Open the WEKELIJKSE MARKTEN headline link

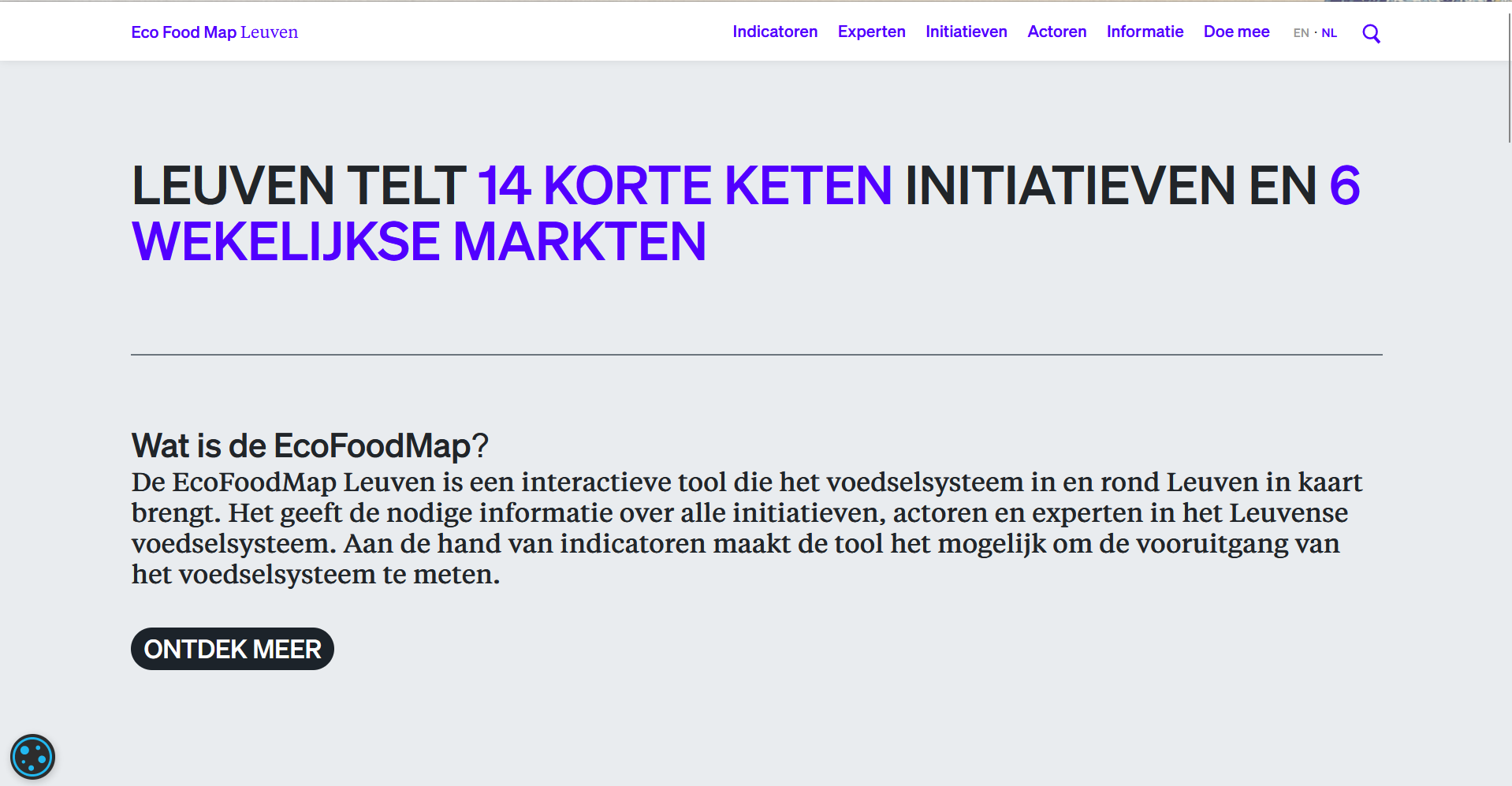pyautogui.click(x=419, y=242)
